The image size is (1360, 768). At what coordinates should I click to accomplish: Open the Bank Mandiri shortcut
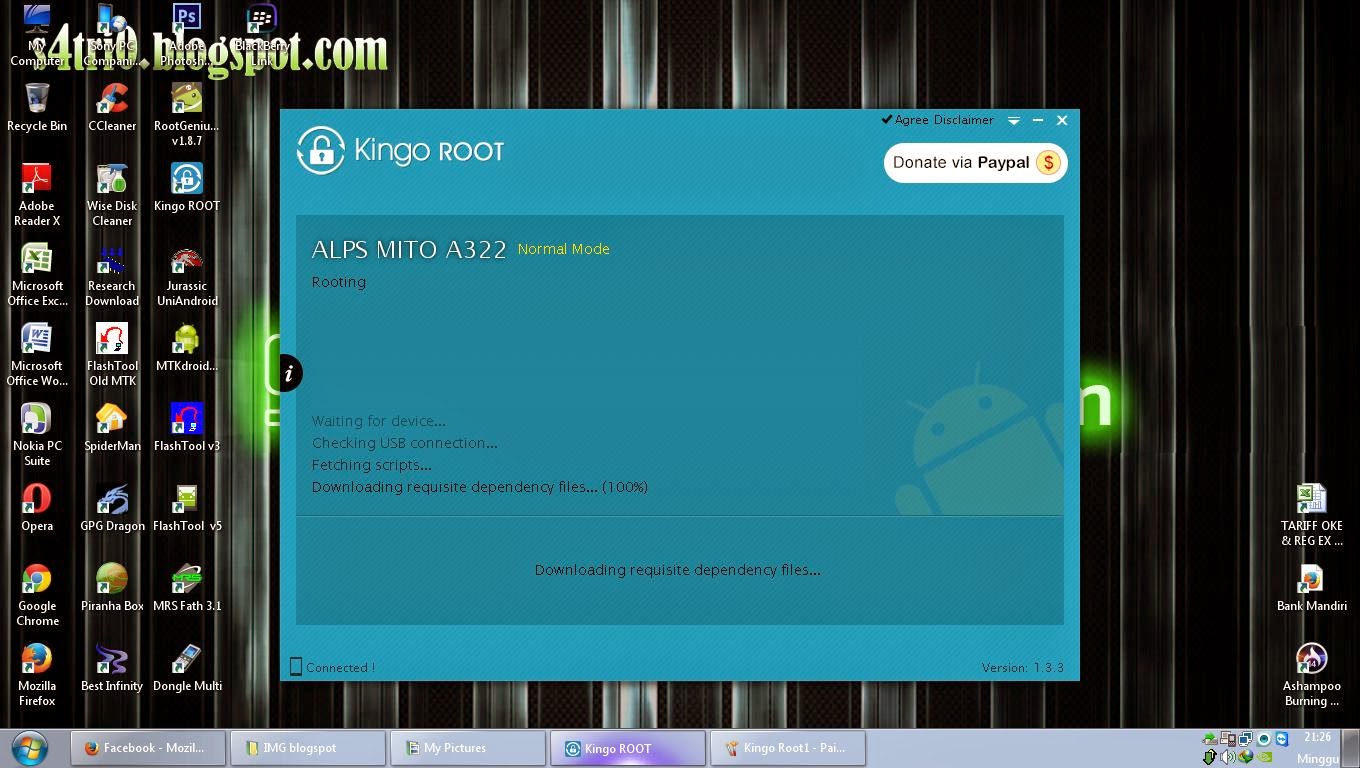pos(1311,587)
